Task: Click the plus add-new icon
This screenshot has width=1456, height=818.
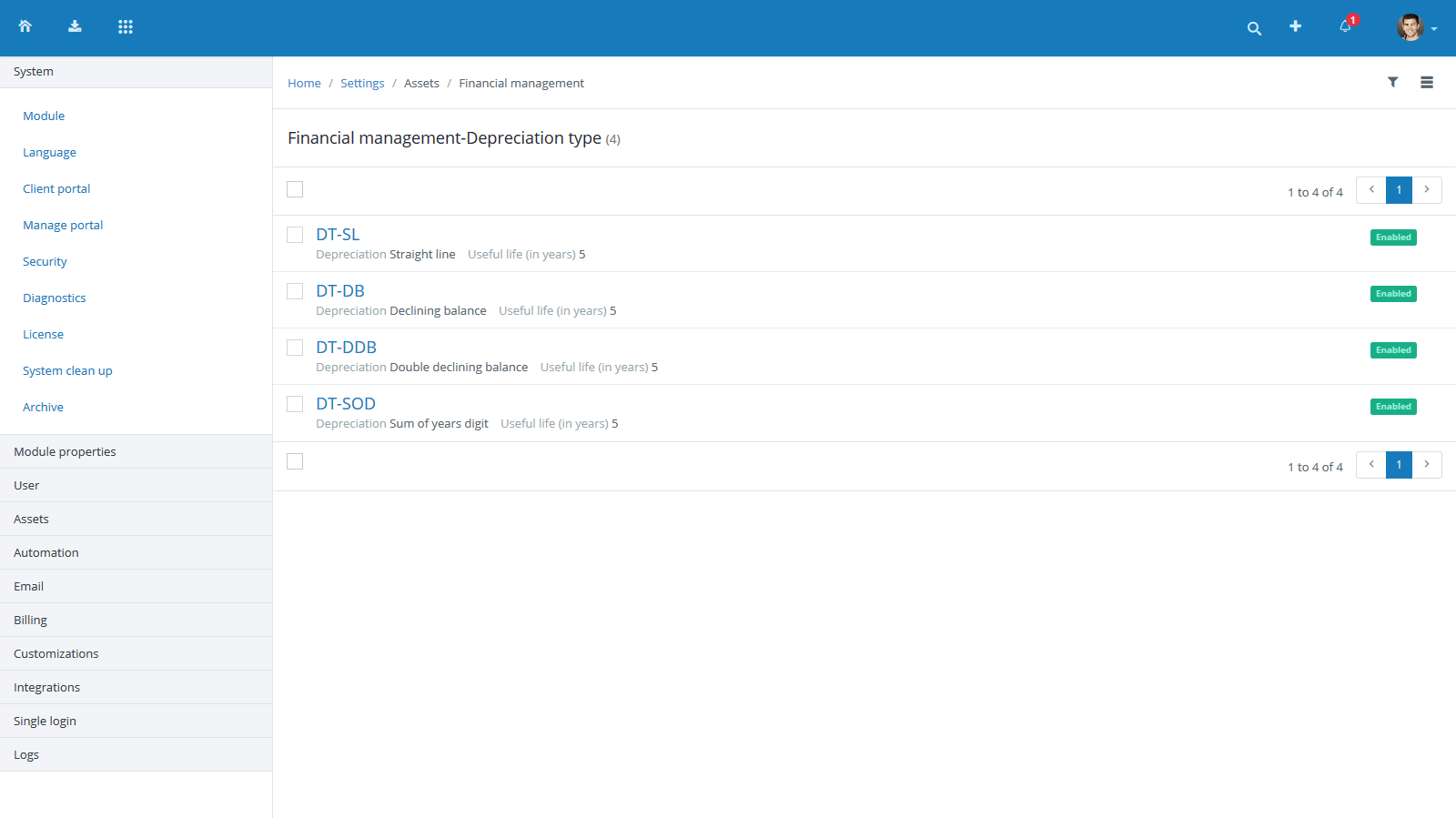Action: pos(1295,26)
